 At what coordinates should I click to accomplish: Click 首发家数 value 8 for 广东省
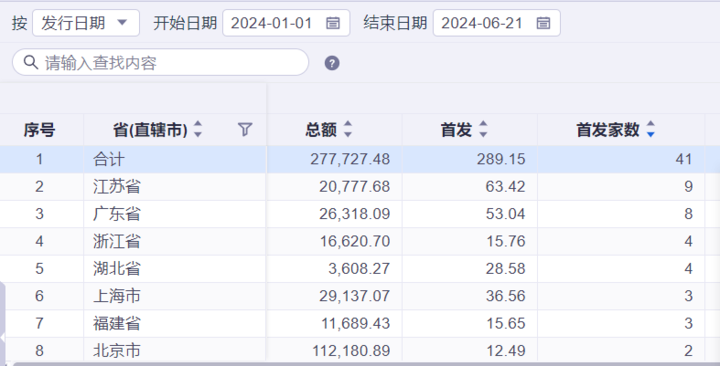(688, 214)
